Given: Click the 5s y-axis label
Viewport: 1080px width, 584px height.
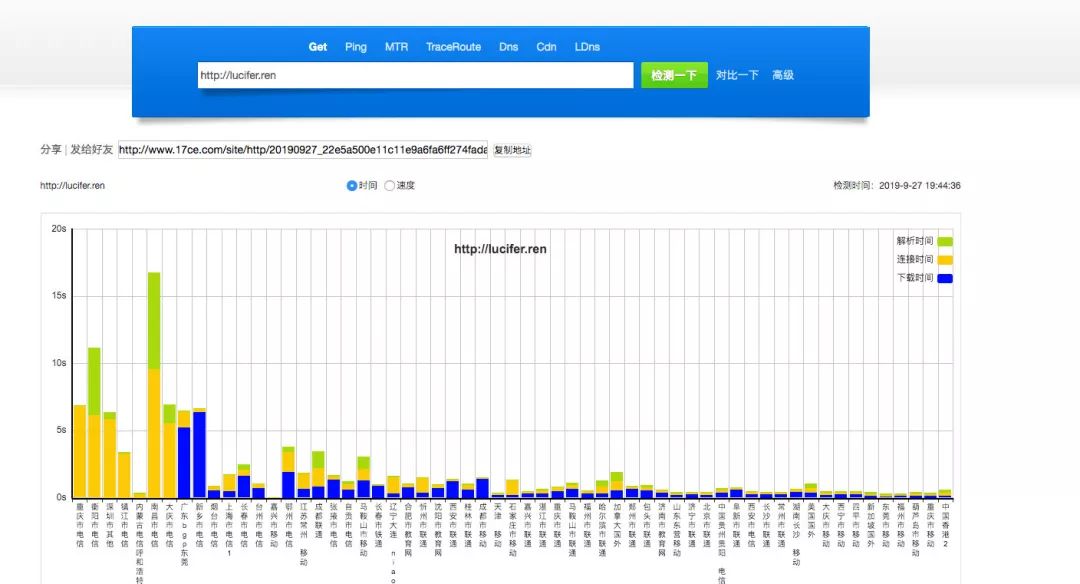Looking at the screenshot, I should (x=61, y=430).
